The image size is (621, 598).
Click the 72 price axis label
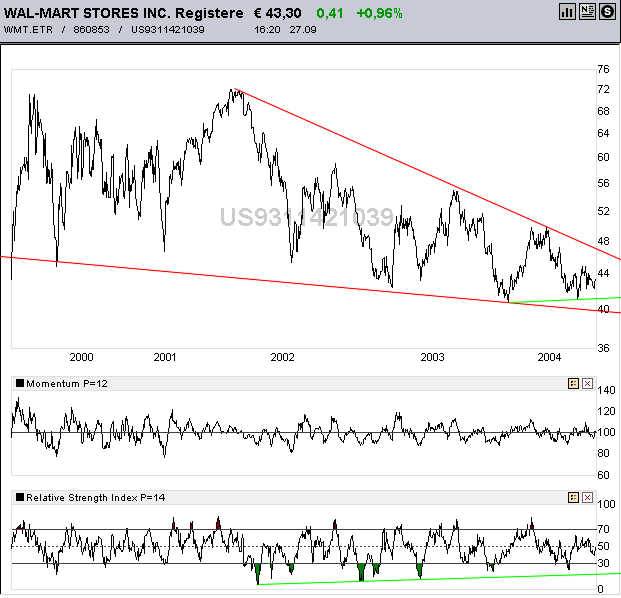(x=603, y=90)
